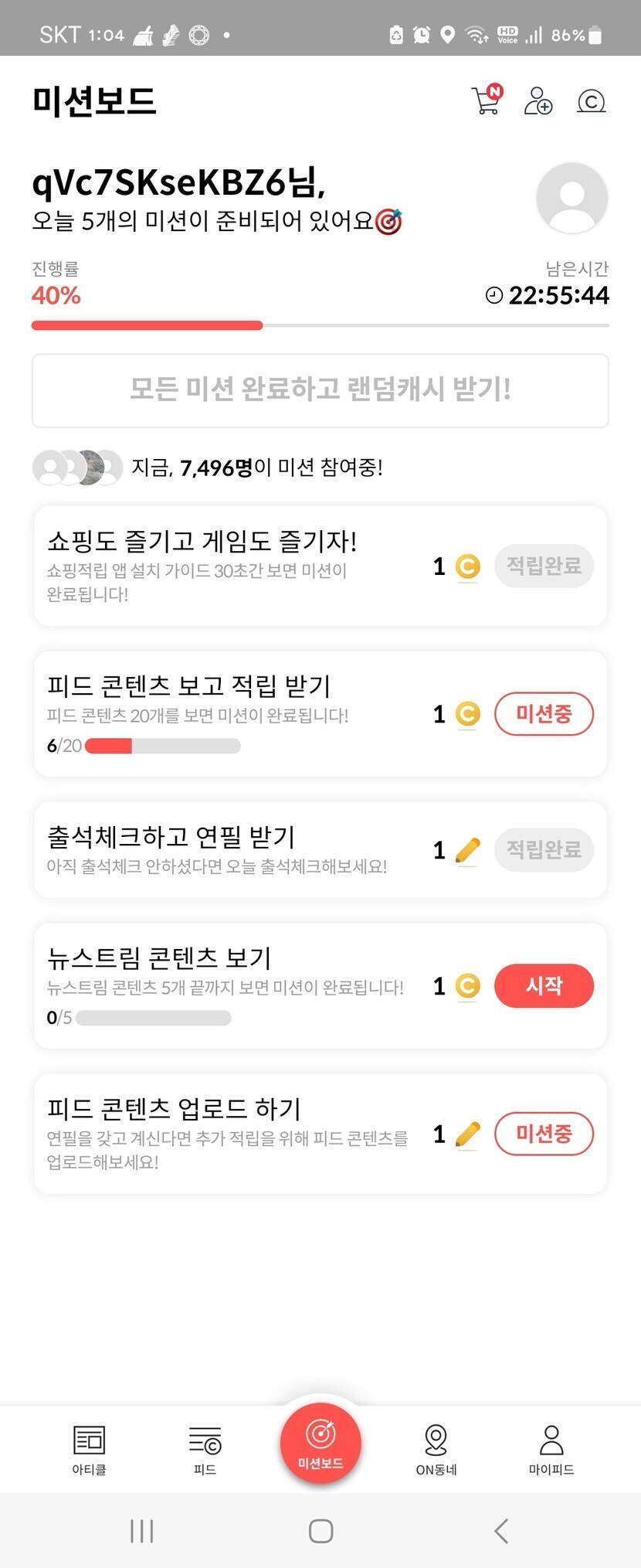The image size is (641, 1568).
Task: Tap 미션중 button for 피드 콘텐츠 업로드
Action: pyautogui.click(x=544, y=1134)
